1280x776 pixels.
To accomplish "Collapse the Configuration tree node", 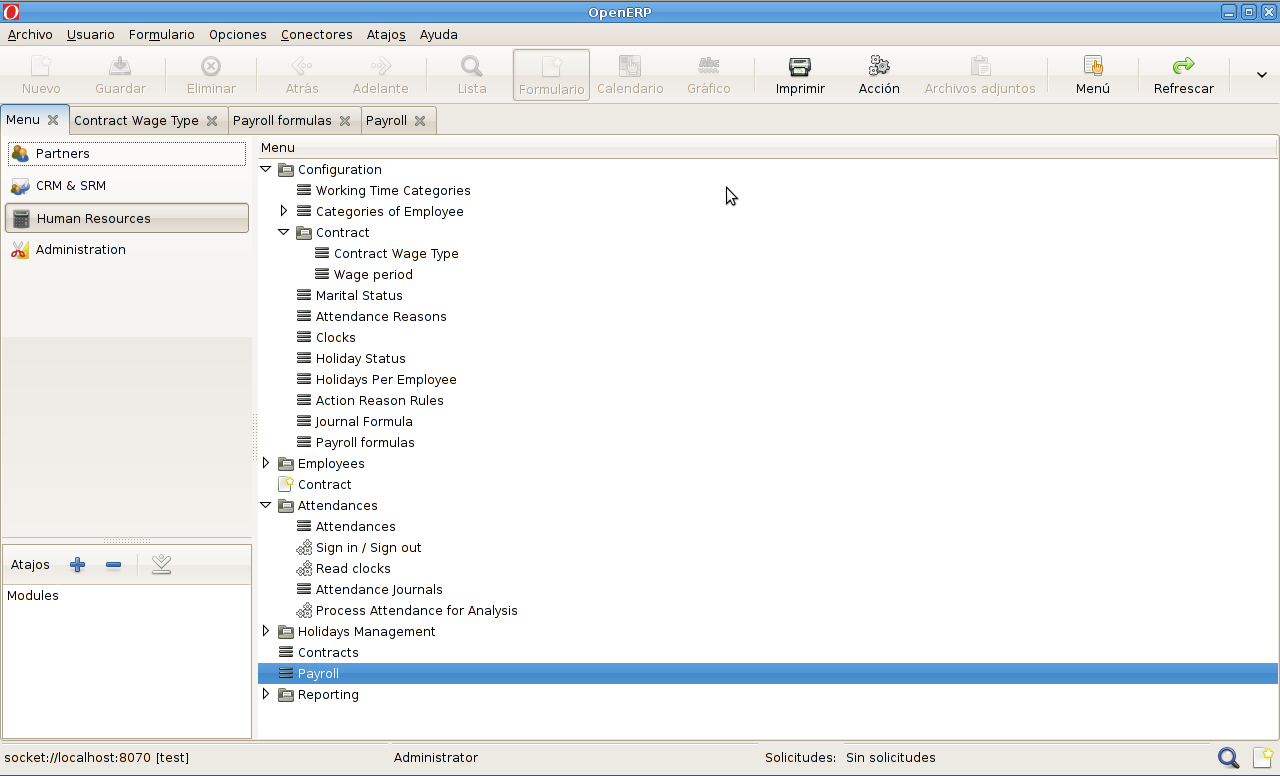I will [x=266, y=170].
